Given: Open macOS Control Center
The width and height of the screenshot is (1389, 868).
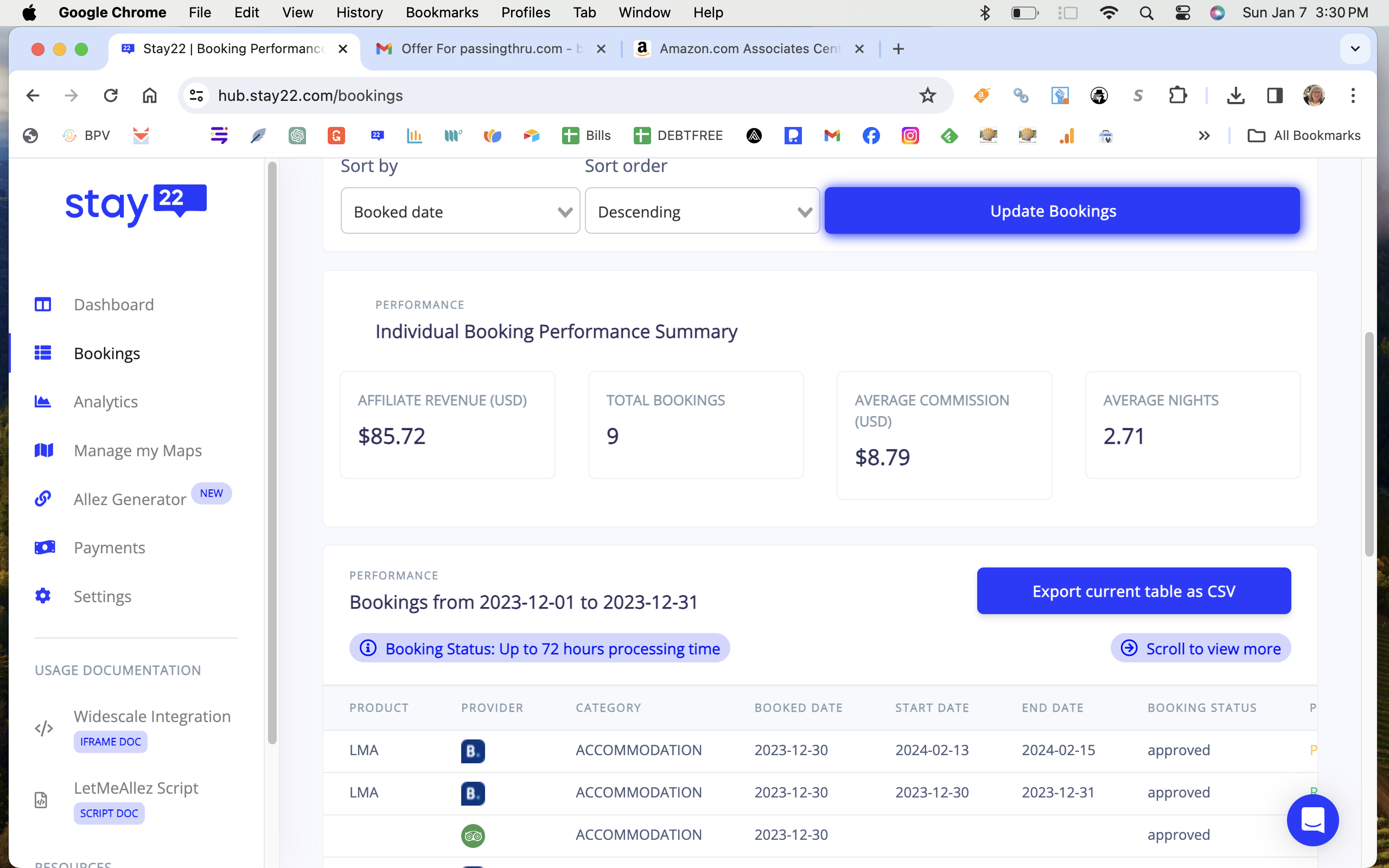Looking at the screenshot, I should pos(1182,12).
